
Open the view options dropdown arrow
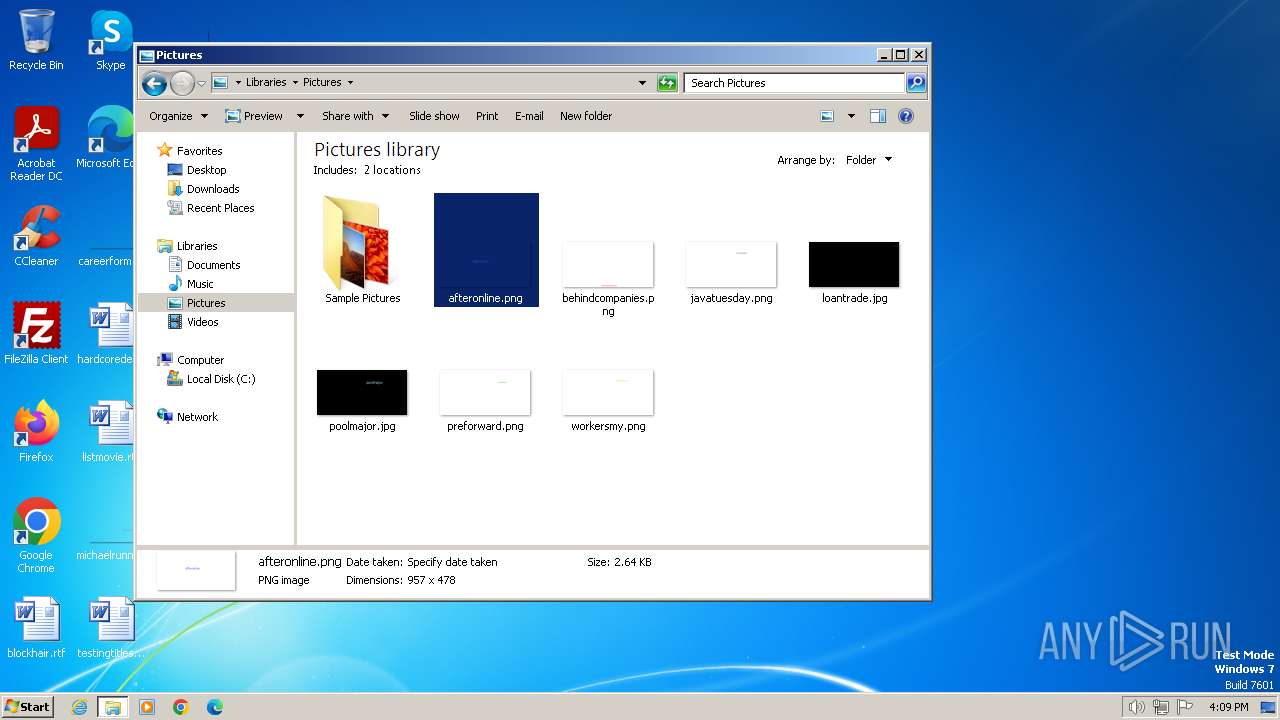click(851, 116)
